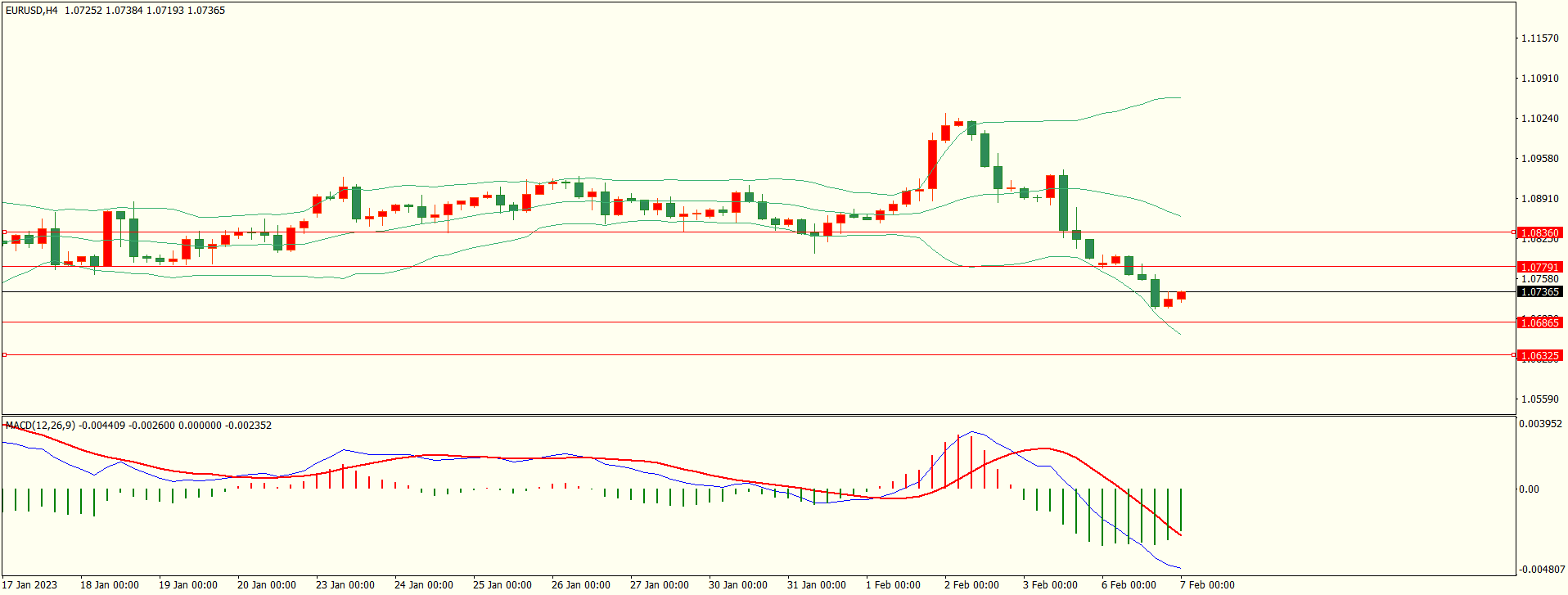Select the 1.06325 red price level label
1568x595 pixels.
(1539, 356)
